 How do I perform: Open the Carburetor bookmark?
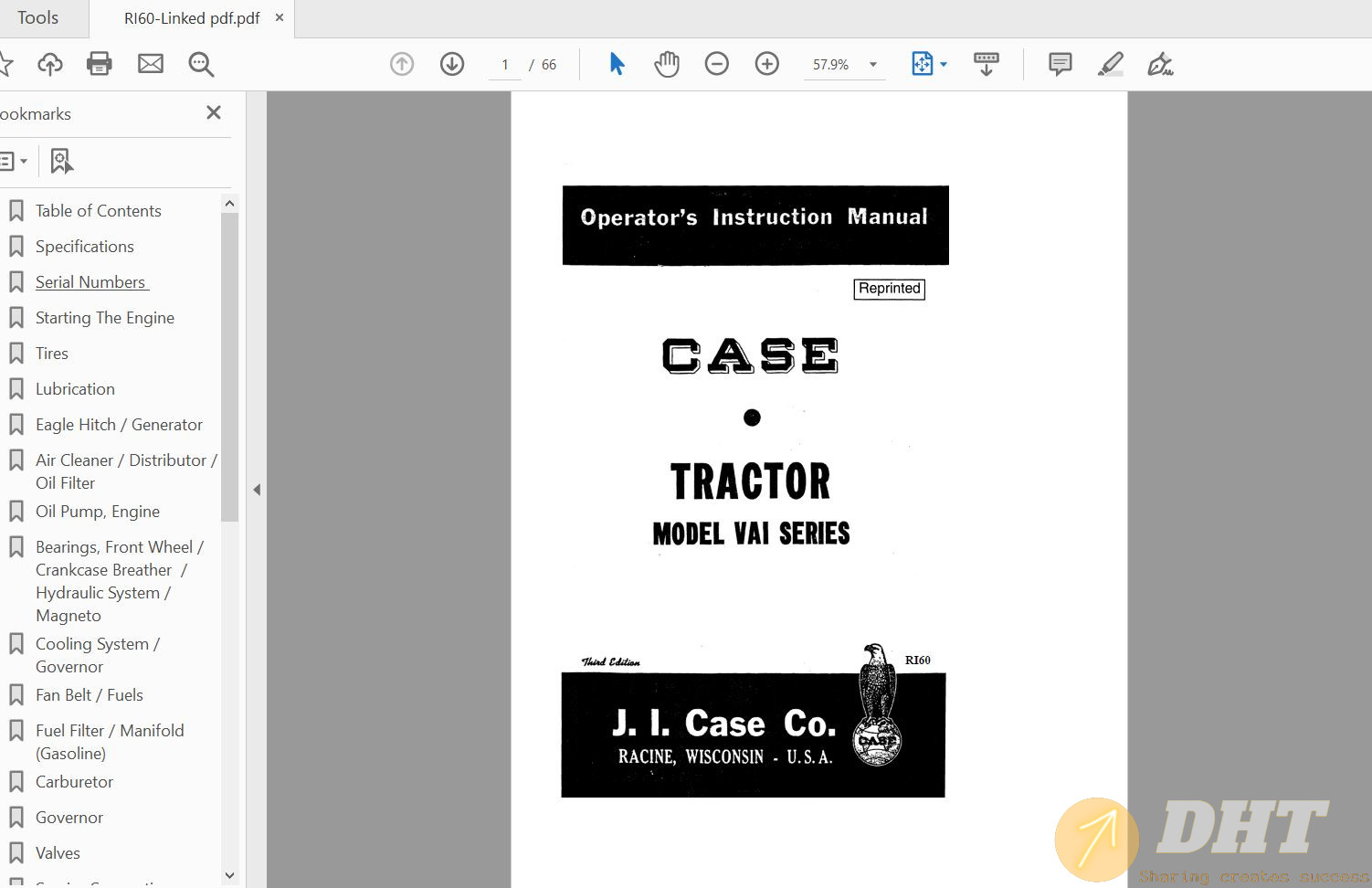tap(74, 782)
